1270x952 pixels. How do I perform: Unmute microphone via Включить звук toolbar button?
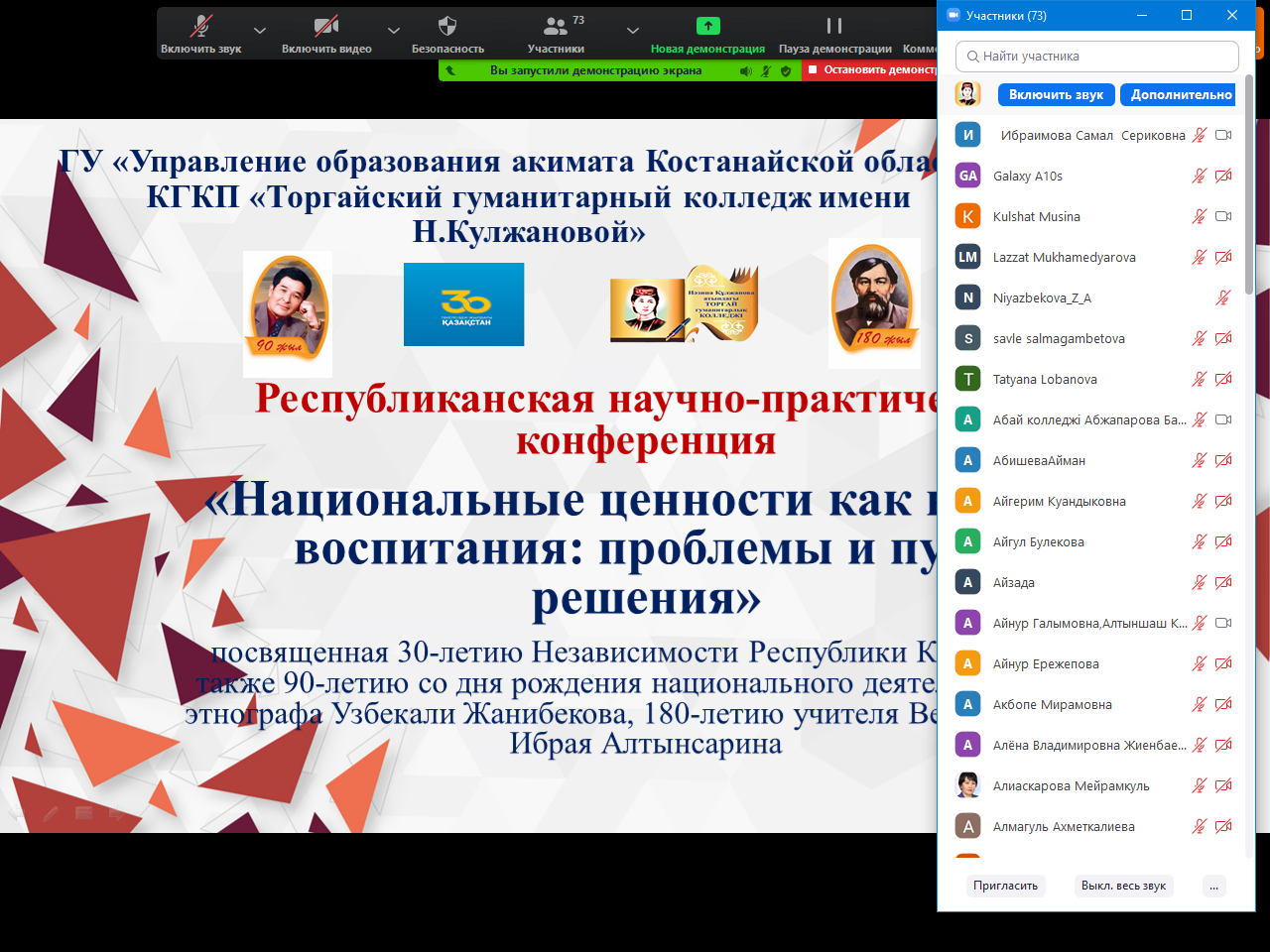[x=201, y=33]
